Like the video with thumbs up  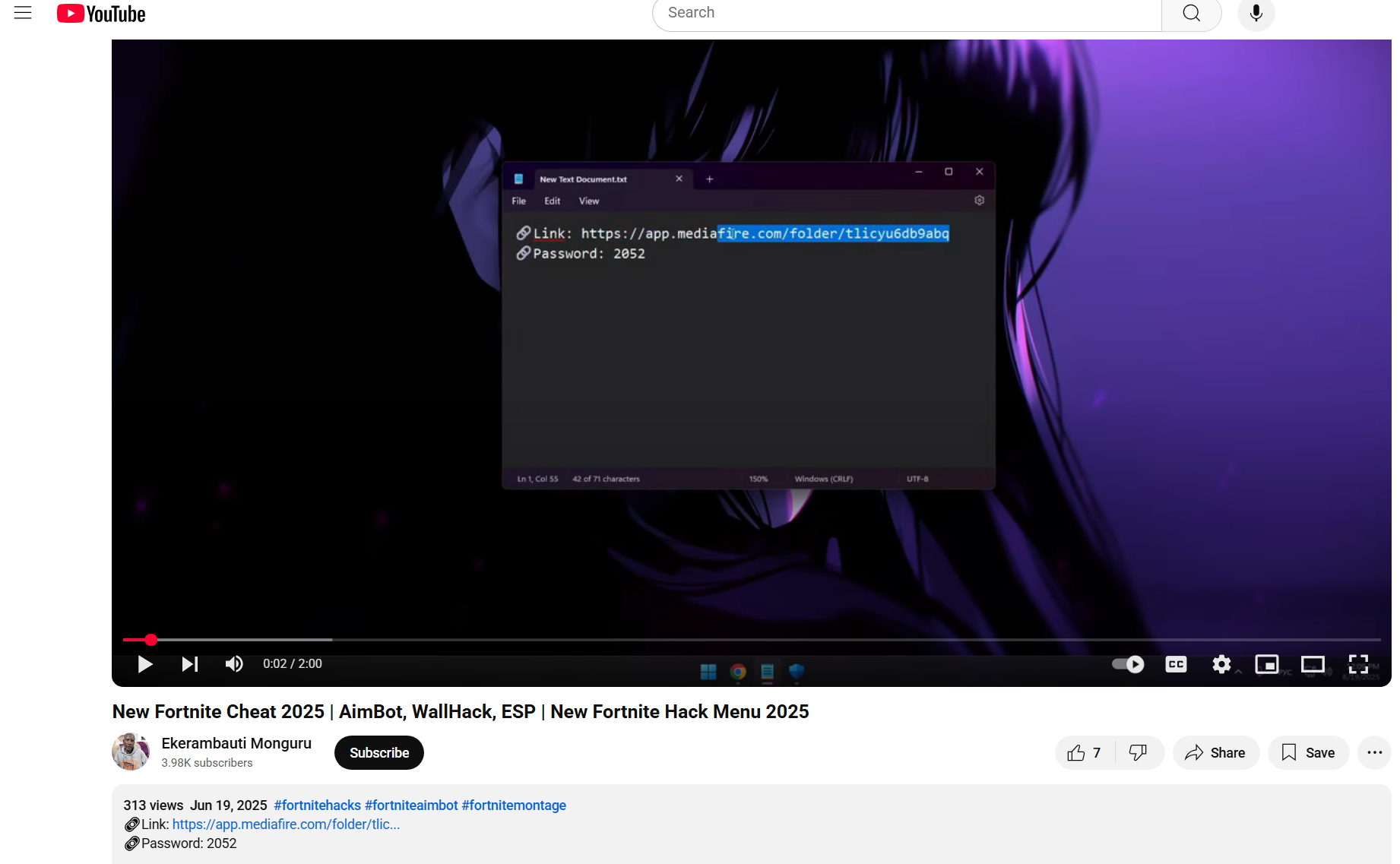point(1084,752)
